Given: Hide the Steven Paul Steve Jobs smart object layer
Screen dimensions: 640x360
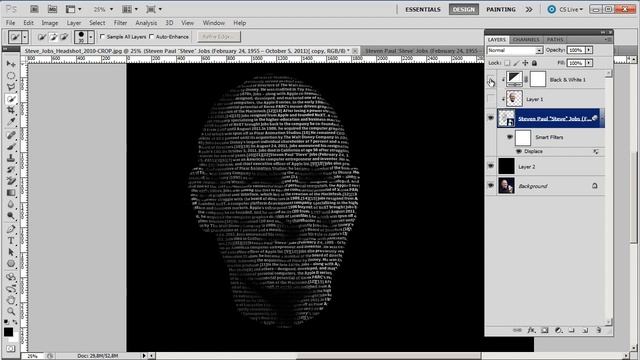Looking at the screenshot, I should tap(491, 118).
